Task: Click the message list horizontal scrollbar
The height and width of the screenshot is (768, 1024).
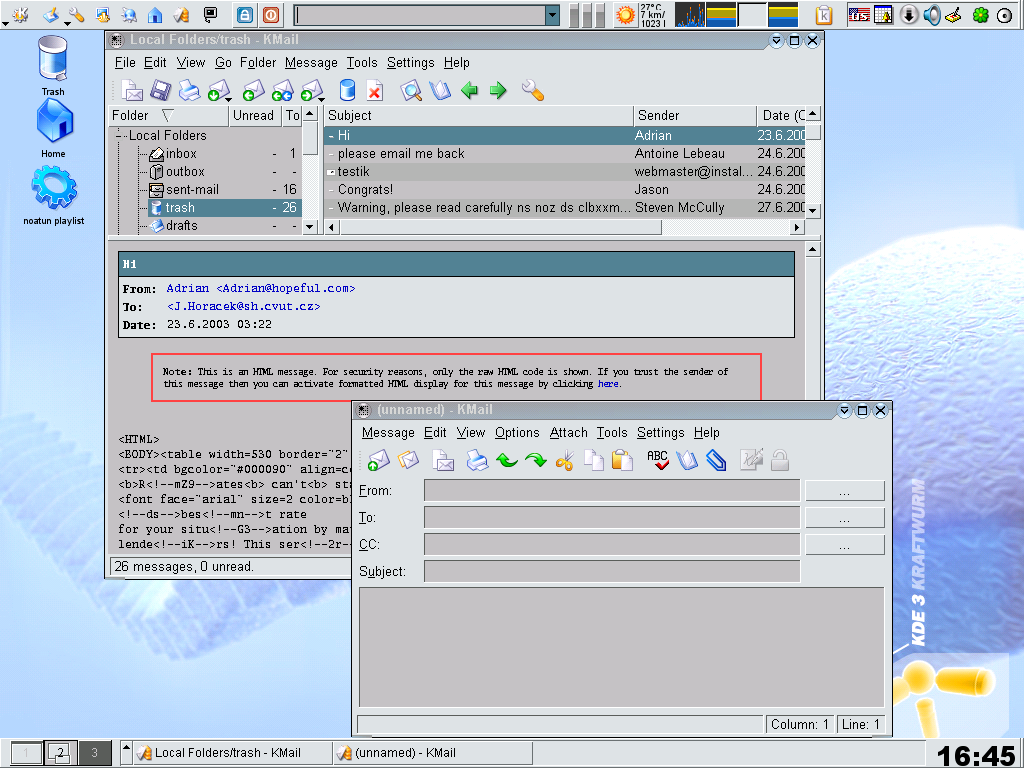Action: [x=500, y=227]
